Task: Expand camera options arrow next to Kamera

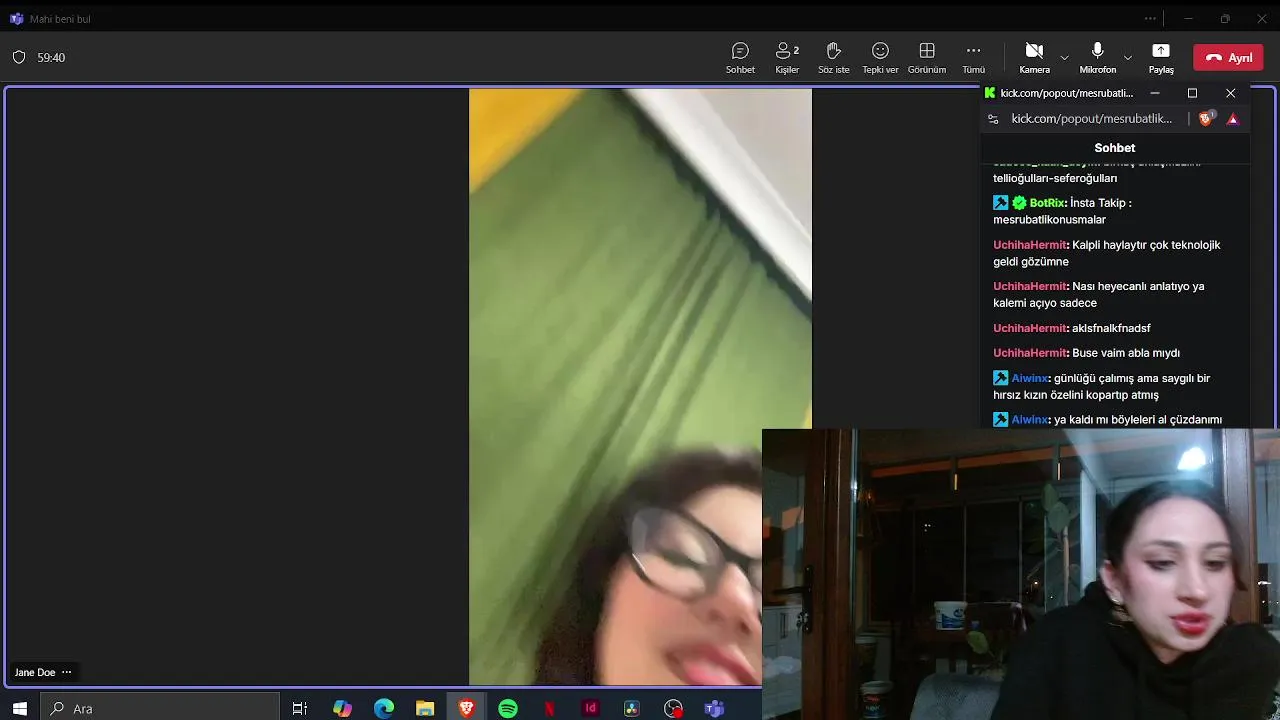Action: tap(1064, 58)
